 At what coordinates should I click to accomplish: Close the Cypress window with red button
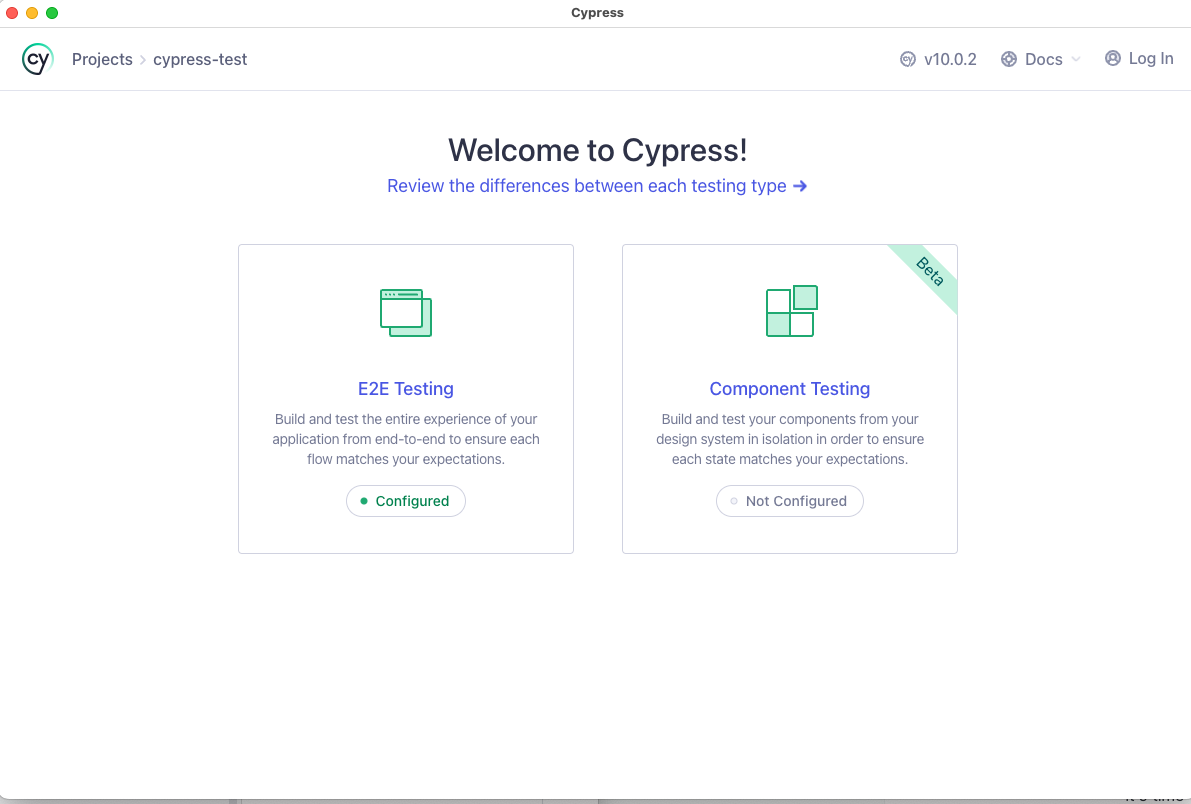point(12,13)
